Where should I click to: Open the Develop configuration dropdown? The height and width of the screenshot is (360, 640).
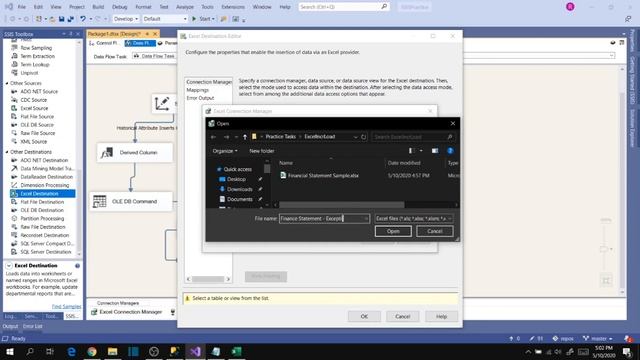pos(126,19)
